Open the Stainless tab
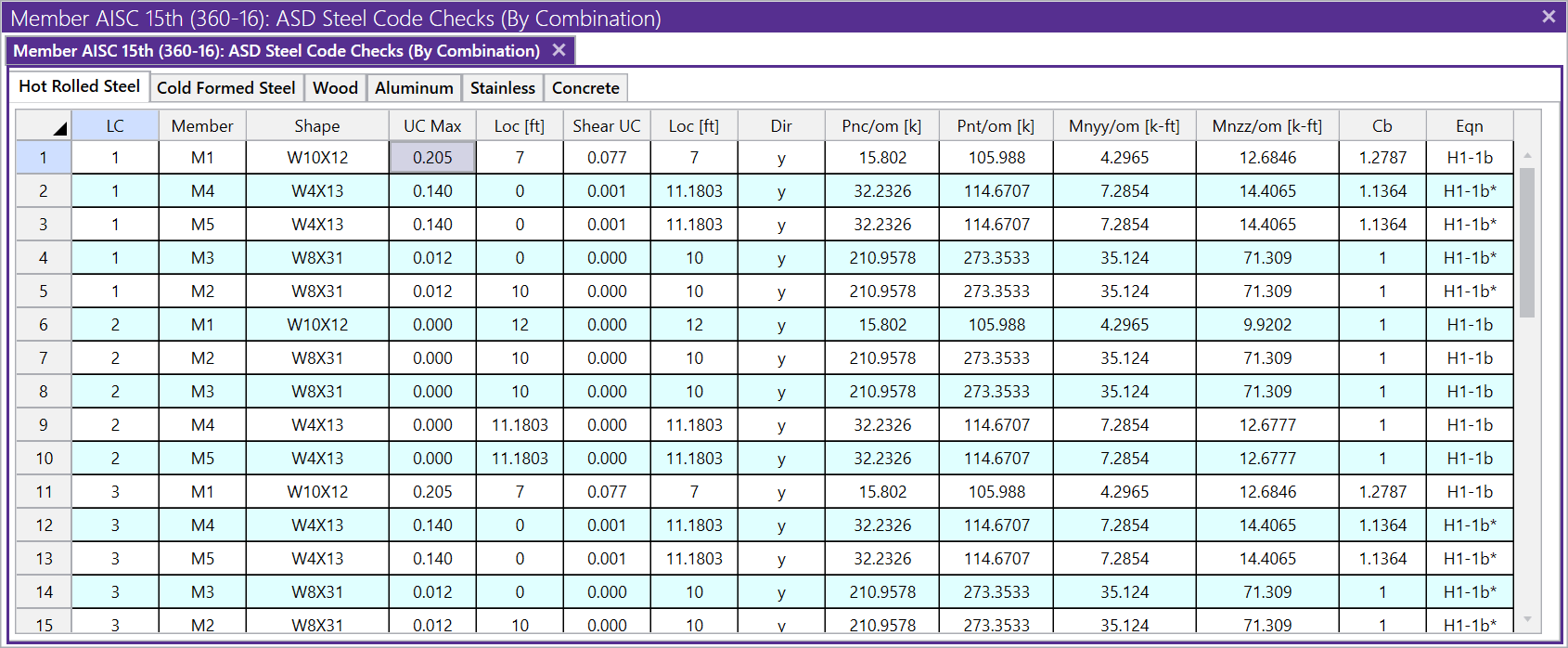 tap(502, 88)
